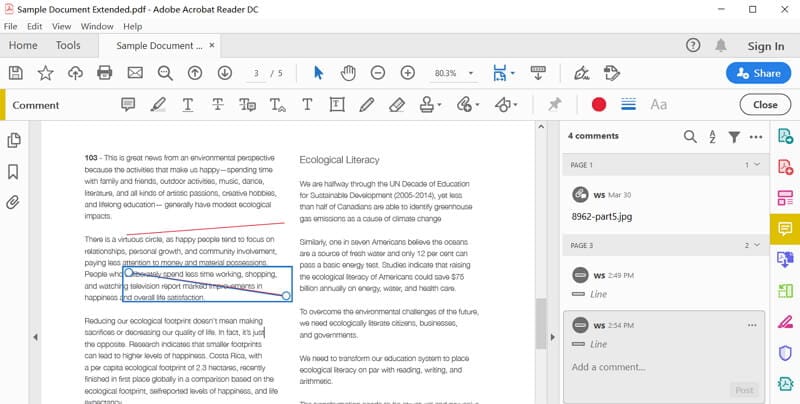This screenshot has width=800, height=404.
Task: Upload file to cloud icon
Action: coord(76,73)
